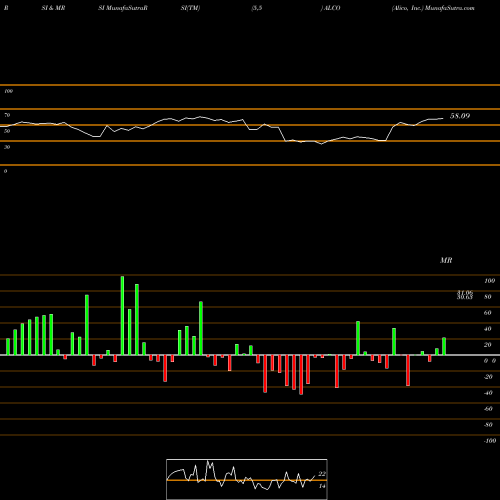Click the MR axis label -60
The width and height of the screenshot is (500, 500).
(488, 409)
